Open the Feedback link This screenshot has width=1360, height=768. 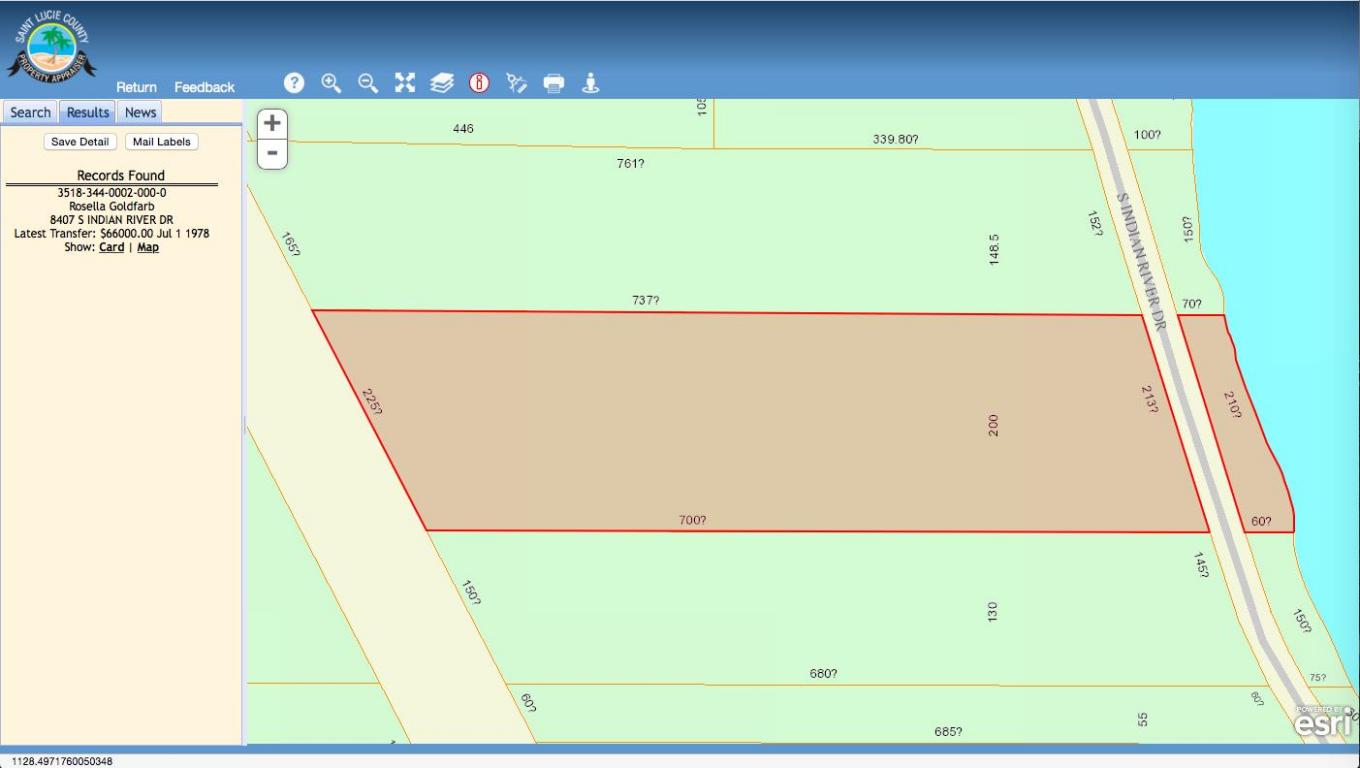click(x=204, y=87)
